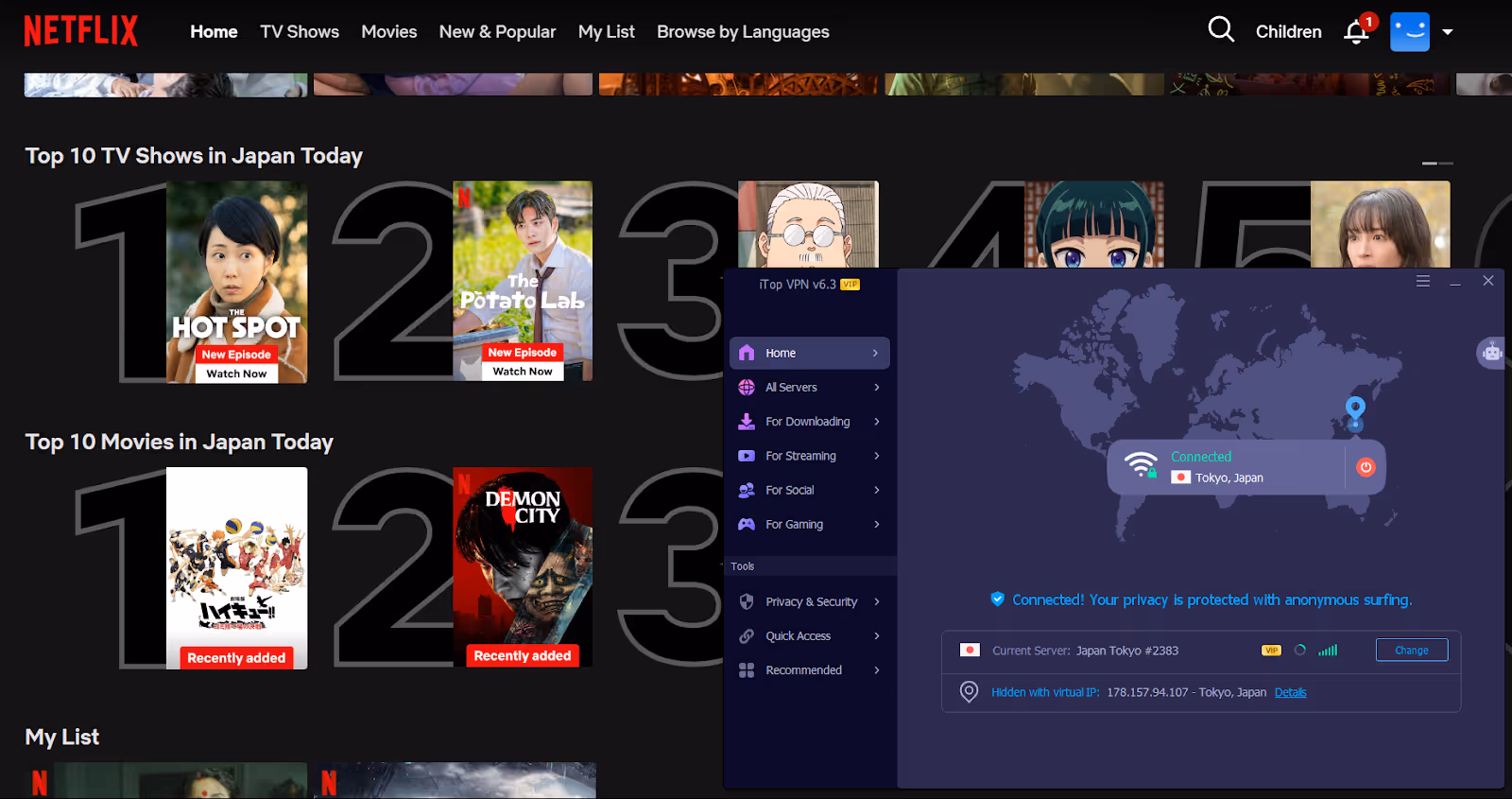
Task: Go to Netflix Home tab
Action: (214, 31)
